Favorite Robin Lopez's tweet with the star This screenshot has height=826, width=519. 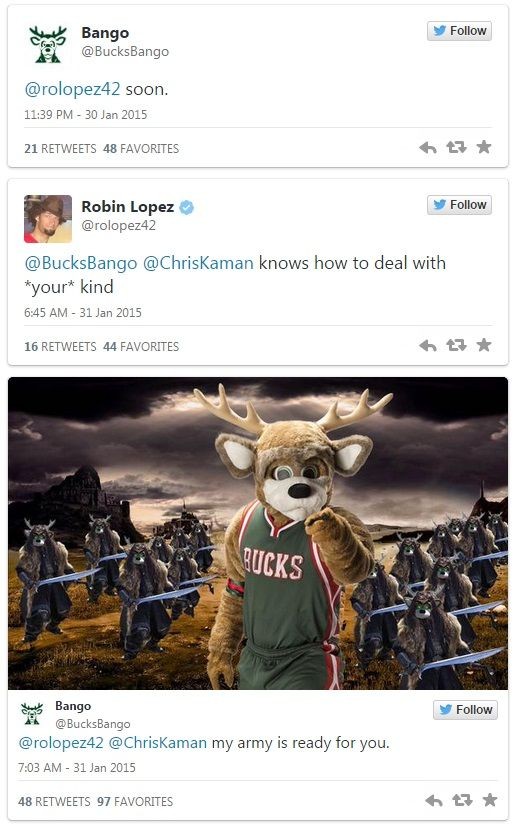click(484, 345)
